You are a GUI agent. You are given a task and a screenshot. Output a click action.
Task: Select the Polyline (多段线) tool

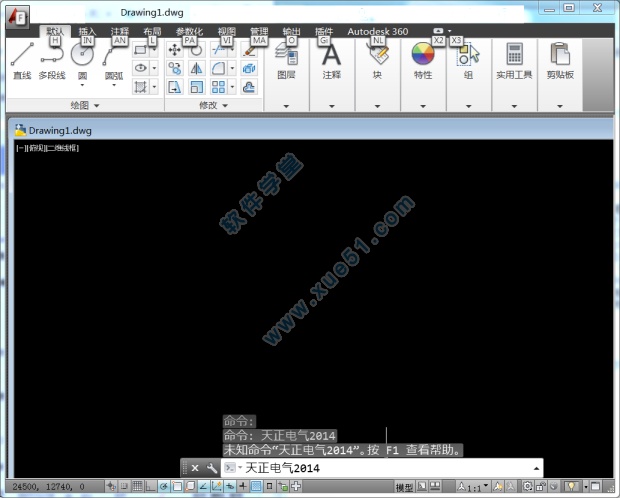52,62
